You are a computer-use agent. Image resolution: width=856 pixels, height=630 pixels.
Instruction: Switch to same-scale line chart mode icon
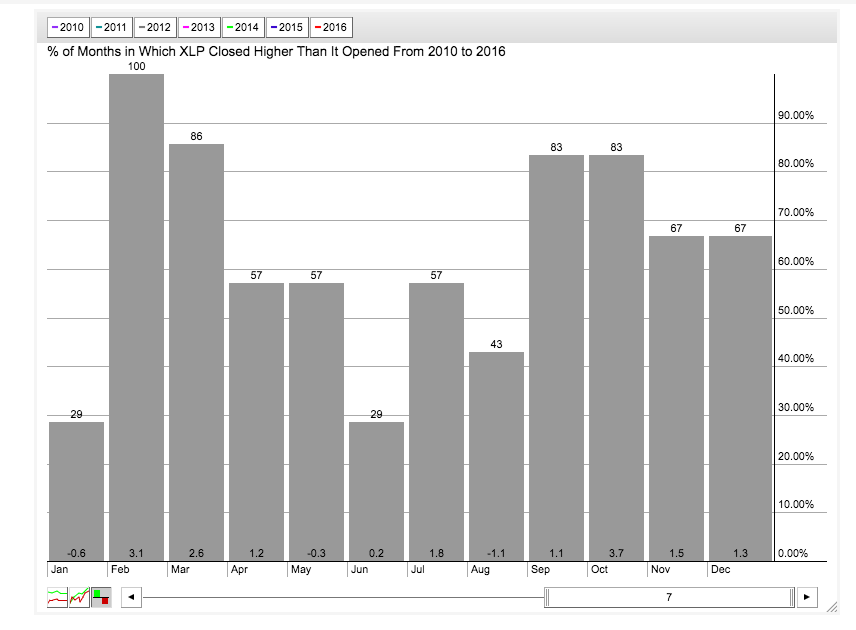[79, 597]
